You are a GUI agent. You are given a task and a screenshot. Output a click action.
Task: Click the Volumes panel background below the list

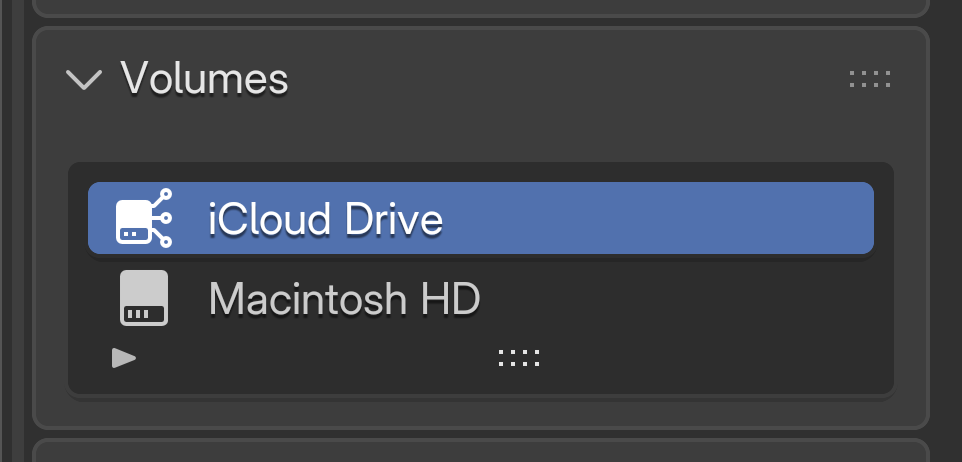(480, 412)
